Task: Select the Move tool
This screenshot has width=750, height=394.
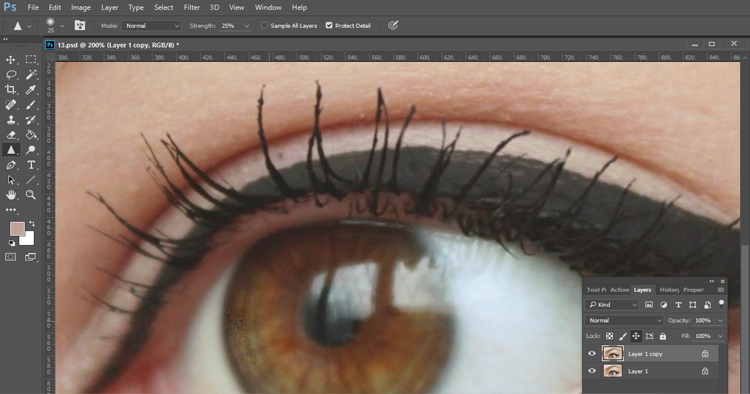Action: click(x=10, y=60)
